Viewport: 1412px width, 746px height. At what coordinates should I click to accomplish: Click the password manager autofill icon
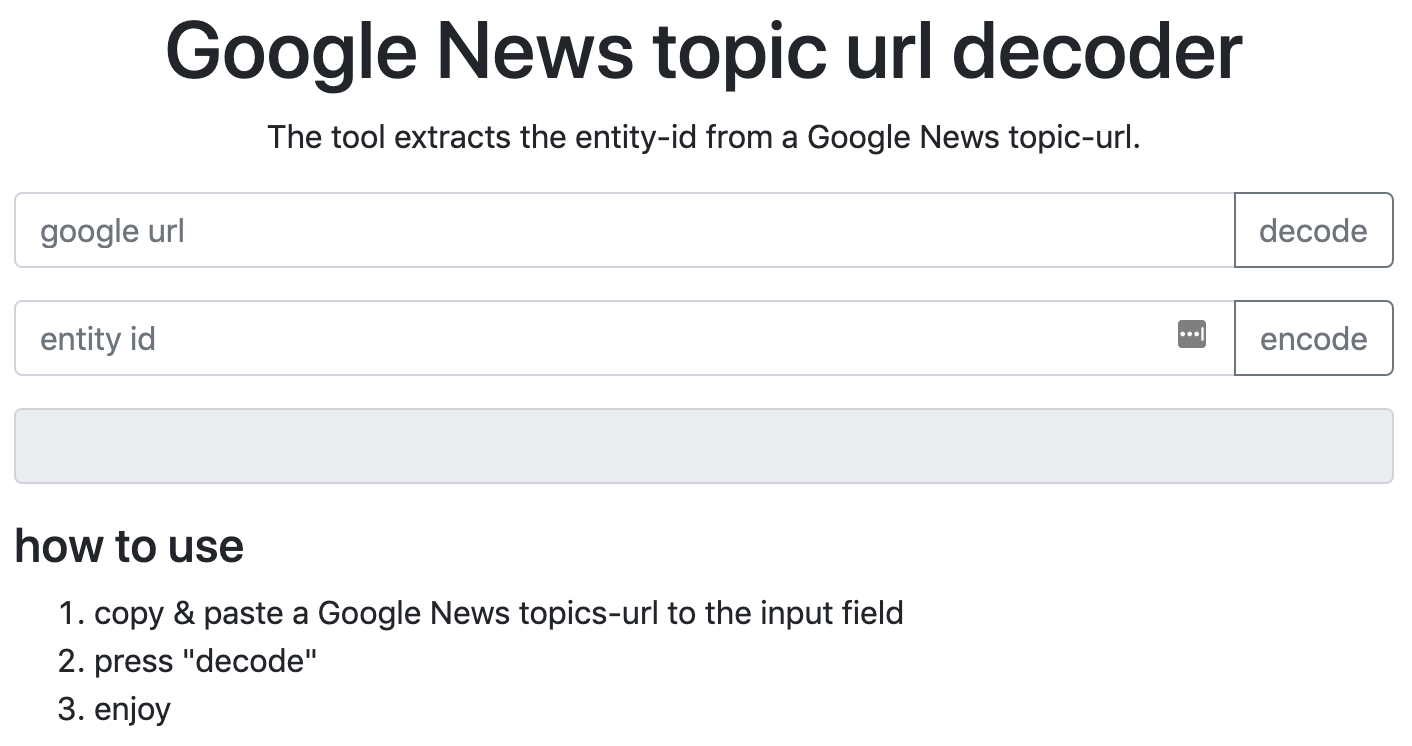pos(1192,335)
